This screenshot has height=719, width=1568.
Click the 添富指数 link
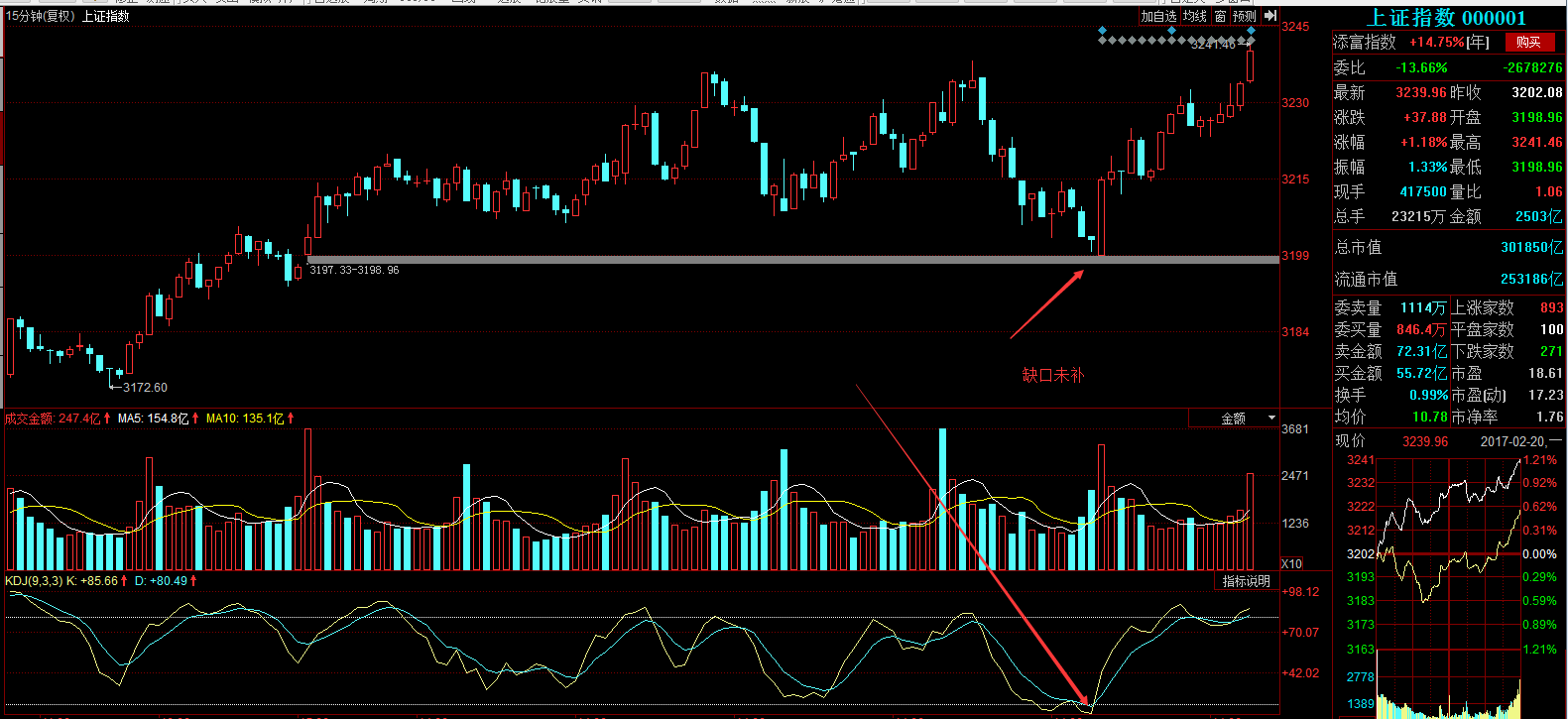(1365, 42)
